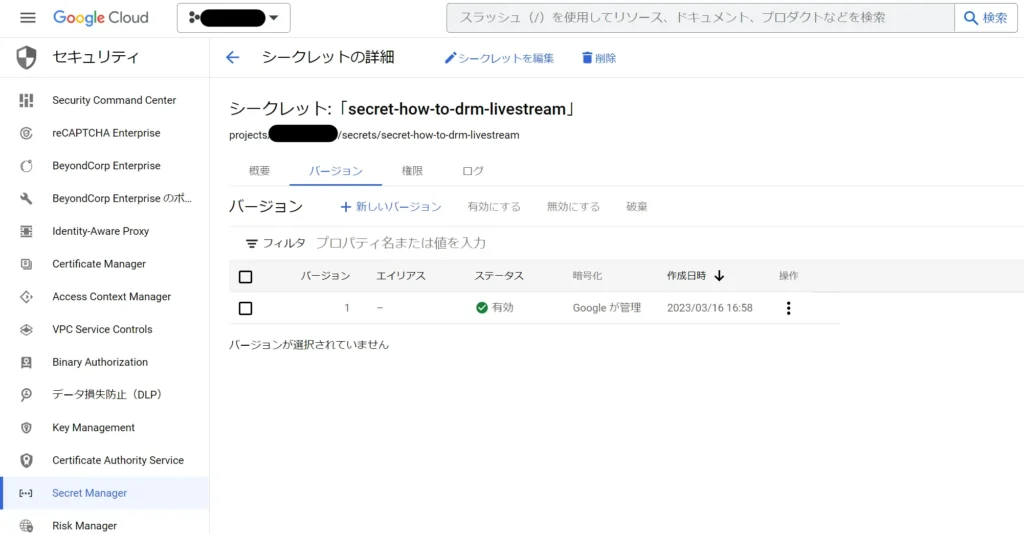Click the フィルタ filter icon
The width and height of the screenshot is (1024, 534).
[x=251, y=243]
